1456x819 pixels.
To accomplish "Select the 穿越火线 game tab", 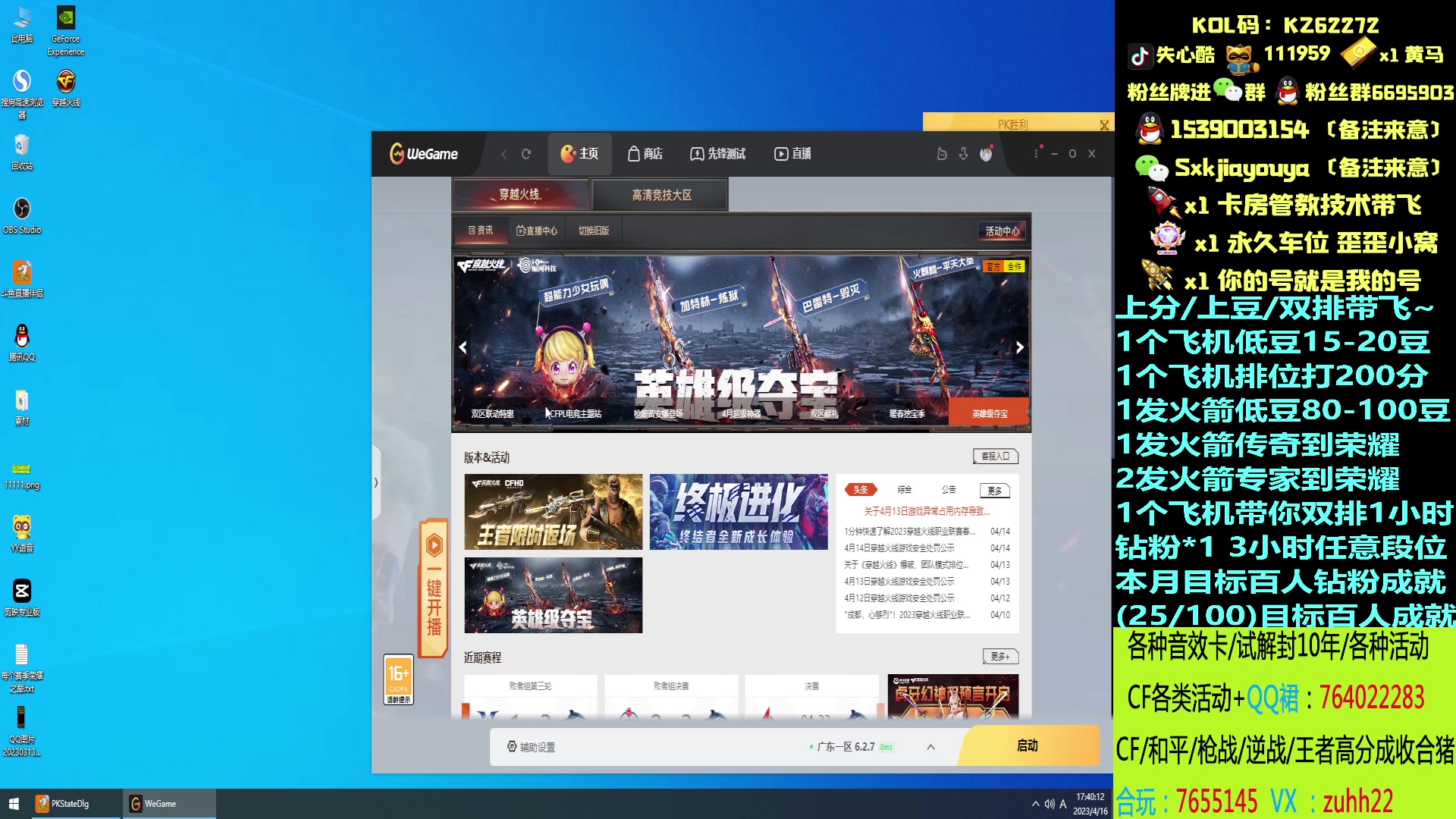I will click(x=520, y=195).
